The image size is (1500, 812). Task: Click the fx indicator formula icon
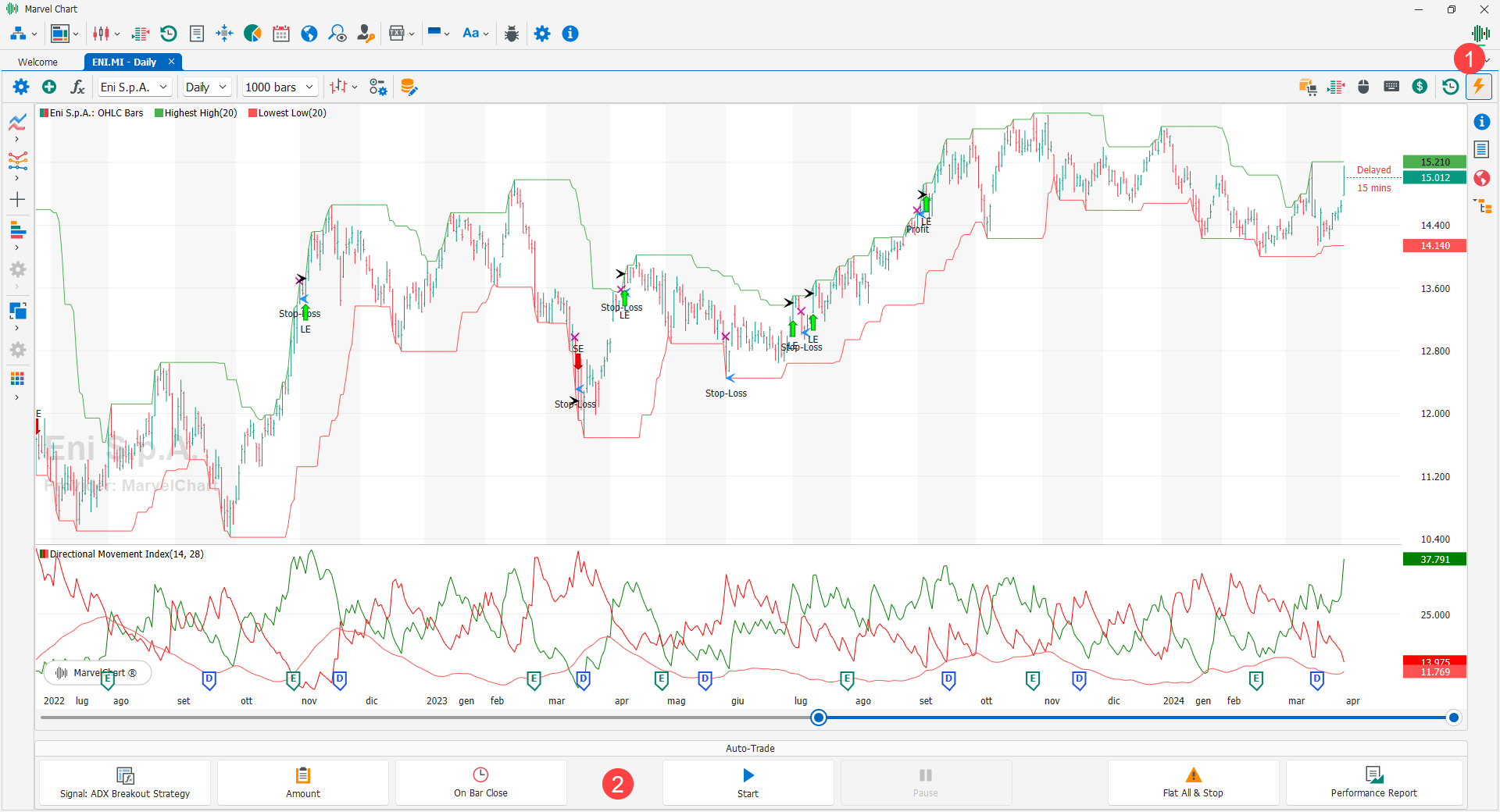[77, 87]
